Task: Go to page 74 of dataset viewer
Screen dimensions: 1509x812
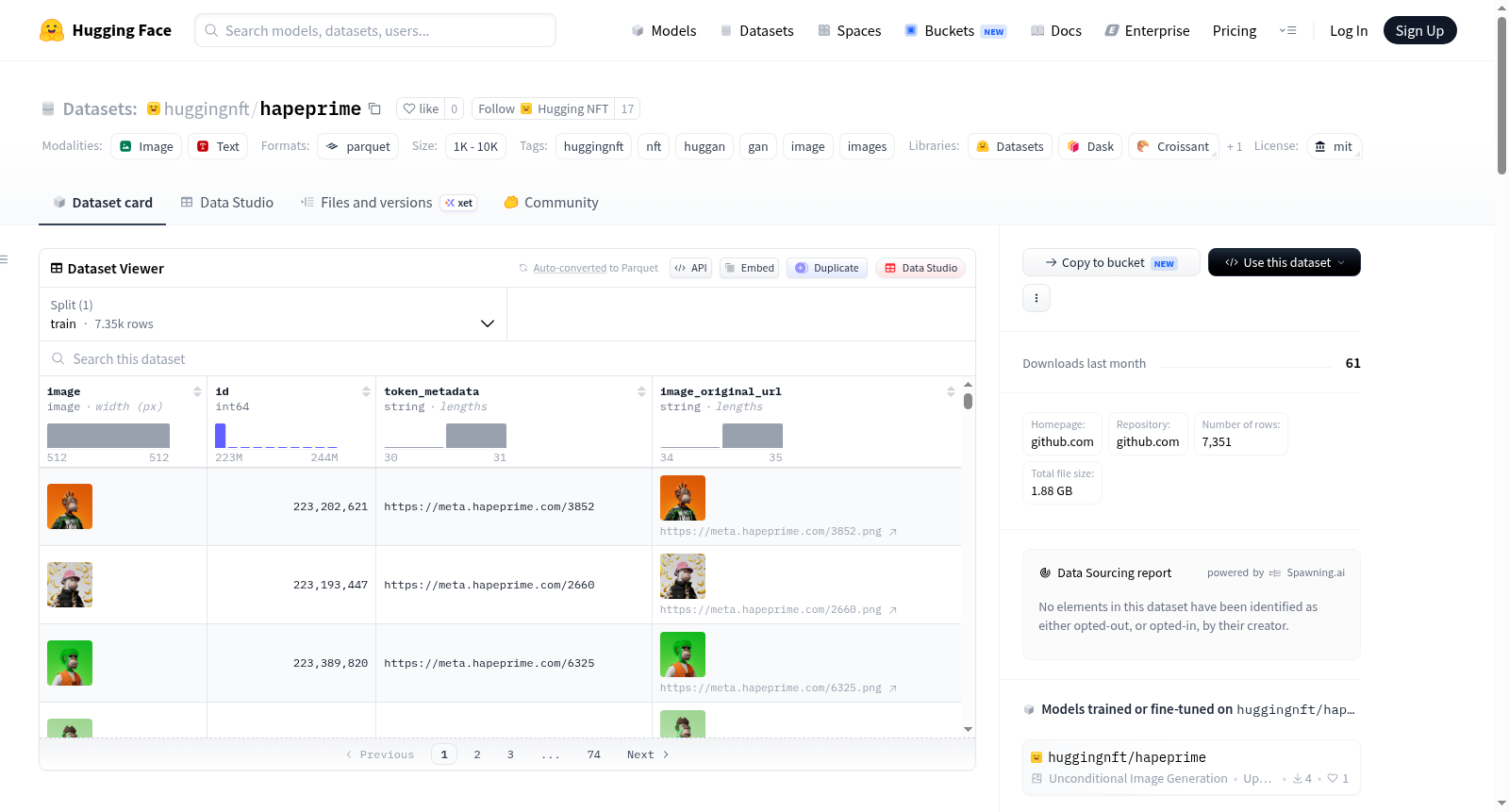Action: [594, 754]
